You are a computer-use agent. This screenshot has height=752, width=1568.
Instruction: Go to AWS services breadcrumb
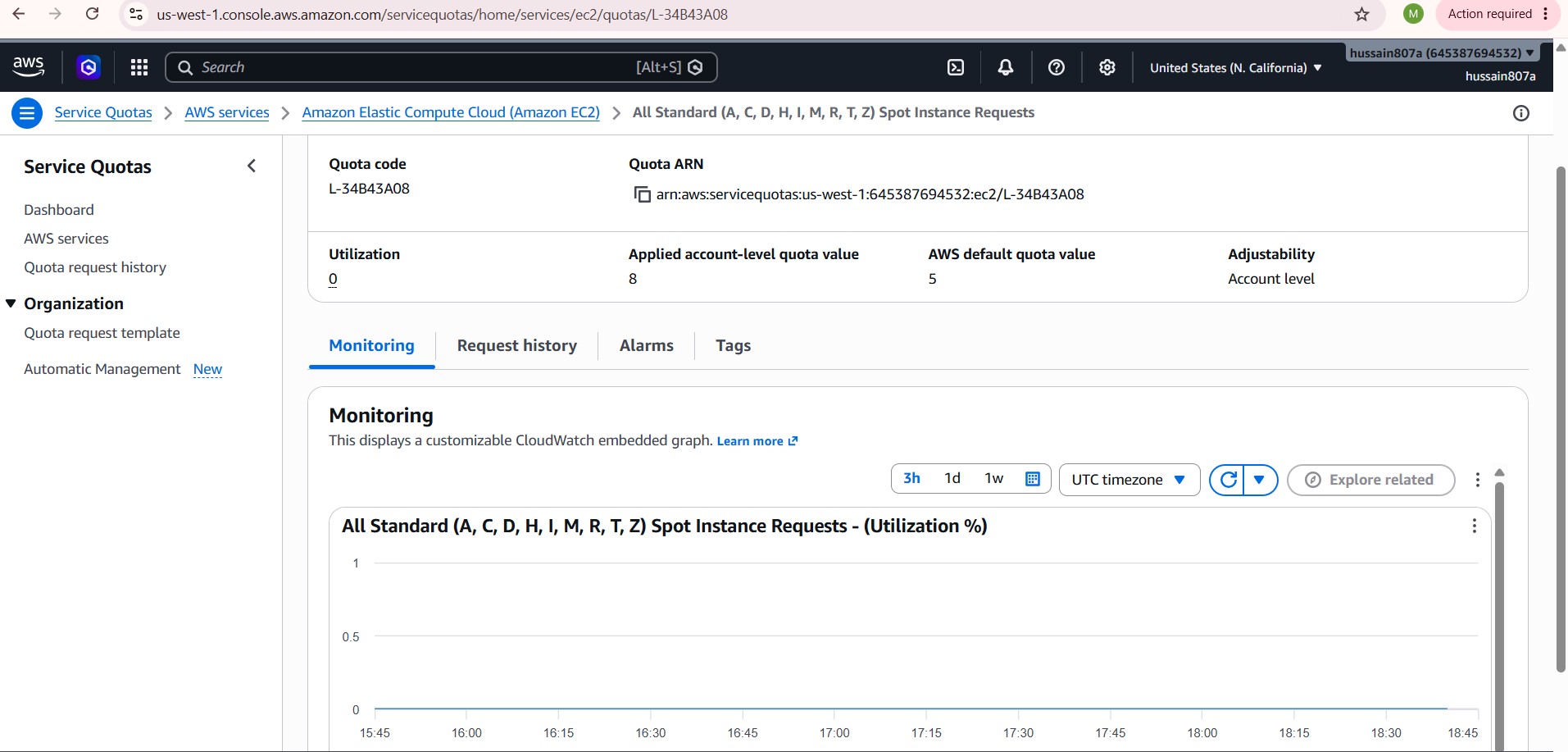tap(227, 112)
